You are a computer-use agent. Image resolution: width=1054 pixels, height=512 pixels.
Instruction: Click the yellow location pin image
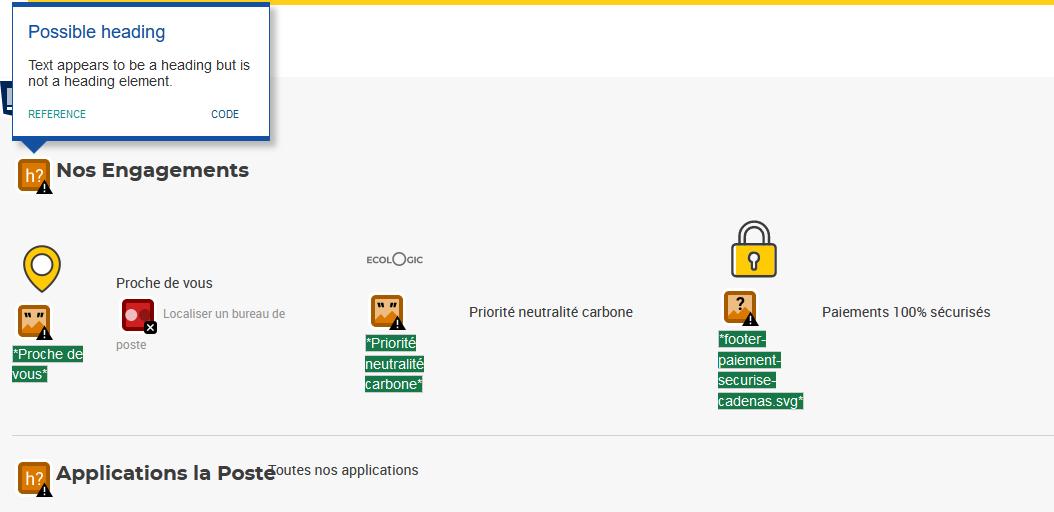click(x=42, y=268)
